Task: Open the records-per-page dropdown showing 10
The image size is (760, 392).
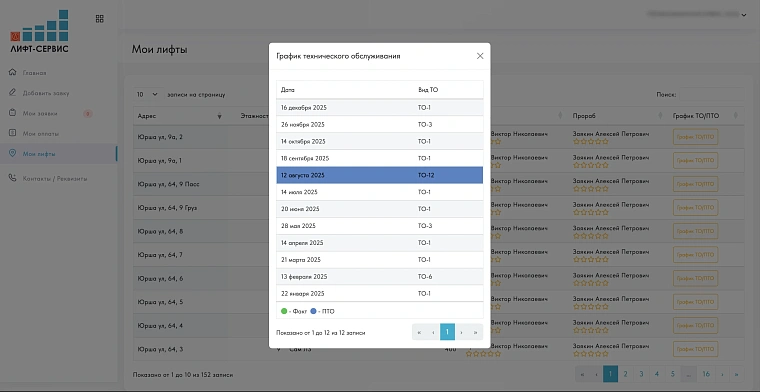Action: coord(148,94)
